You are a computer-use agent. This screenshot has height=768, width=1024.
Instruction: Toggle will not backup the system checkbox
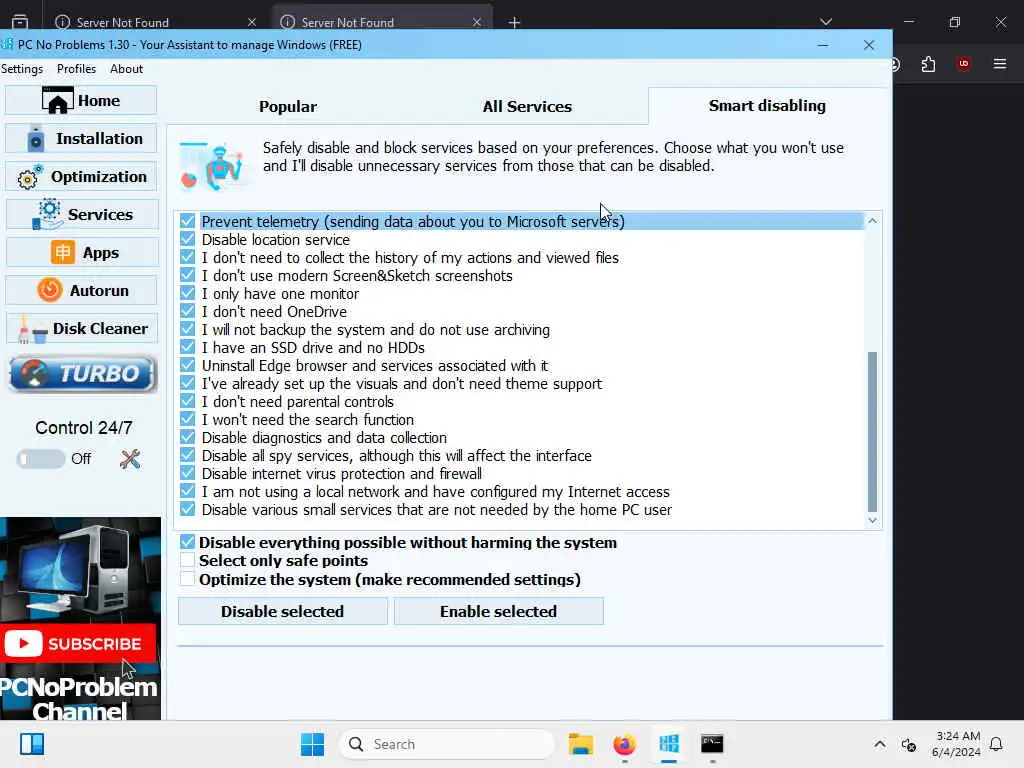click(187, 329)
